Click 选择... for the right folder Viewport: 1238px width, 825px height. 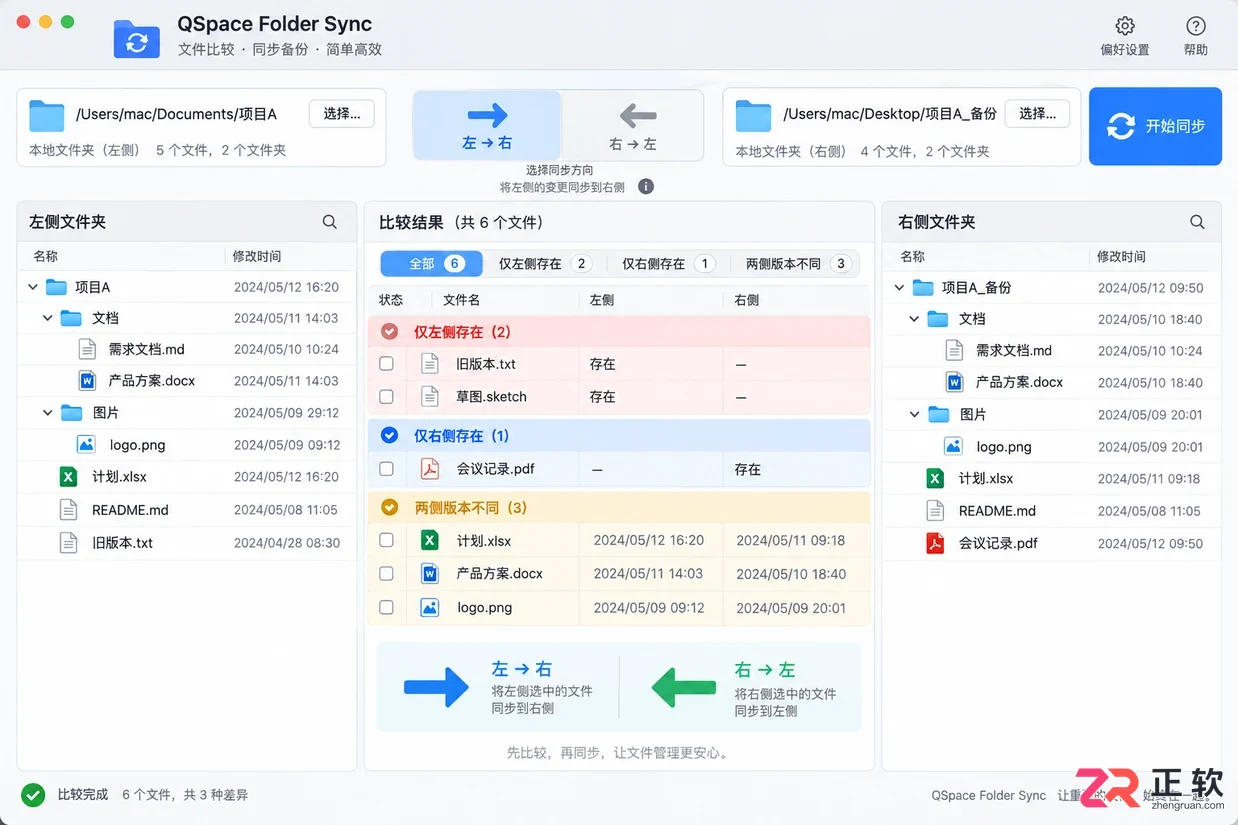point(1037,114)
